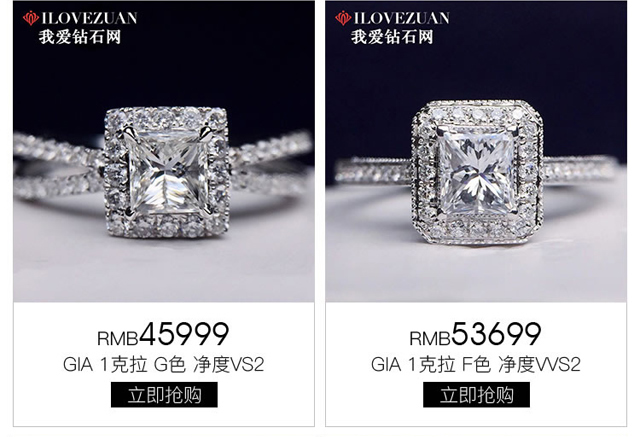This screenshot has width=640, height=437.
Task: Click 我爱钻石网 text on the left image
Action: coord(80,37)
